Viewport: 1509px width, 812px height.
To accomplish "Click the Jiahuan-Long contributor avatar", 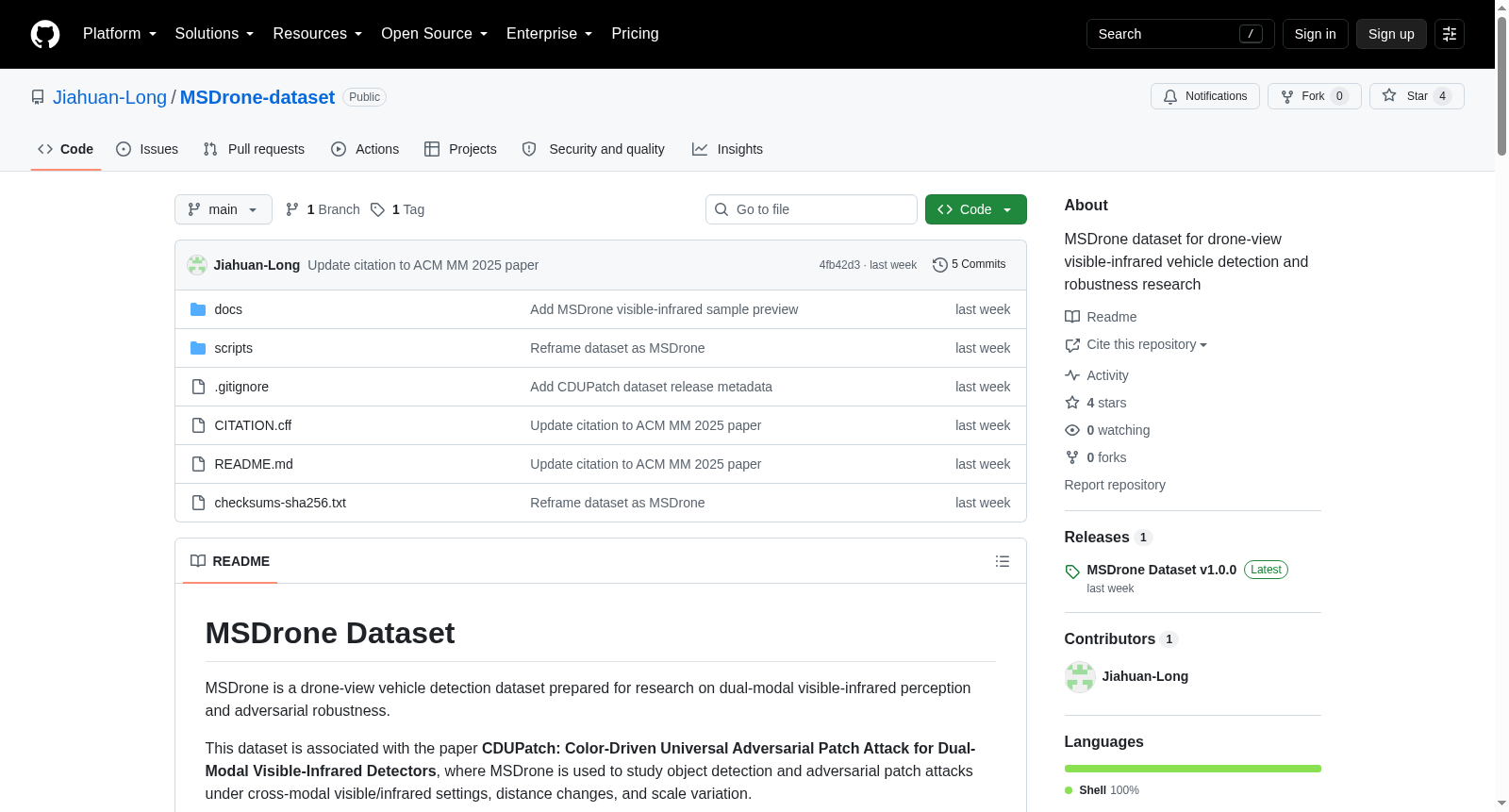I will 1080,676.
